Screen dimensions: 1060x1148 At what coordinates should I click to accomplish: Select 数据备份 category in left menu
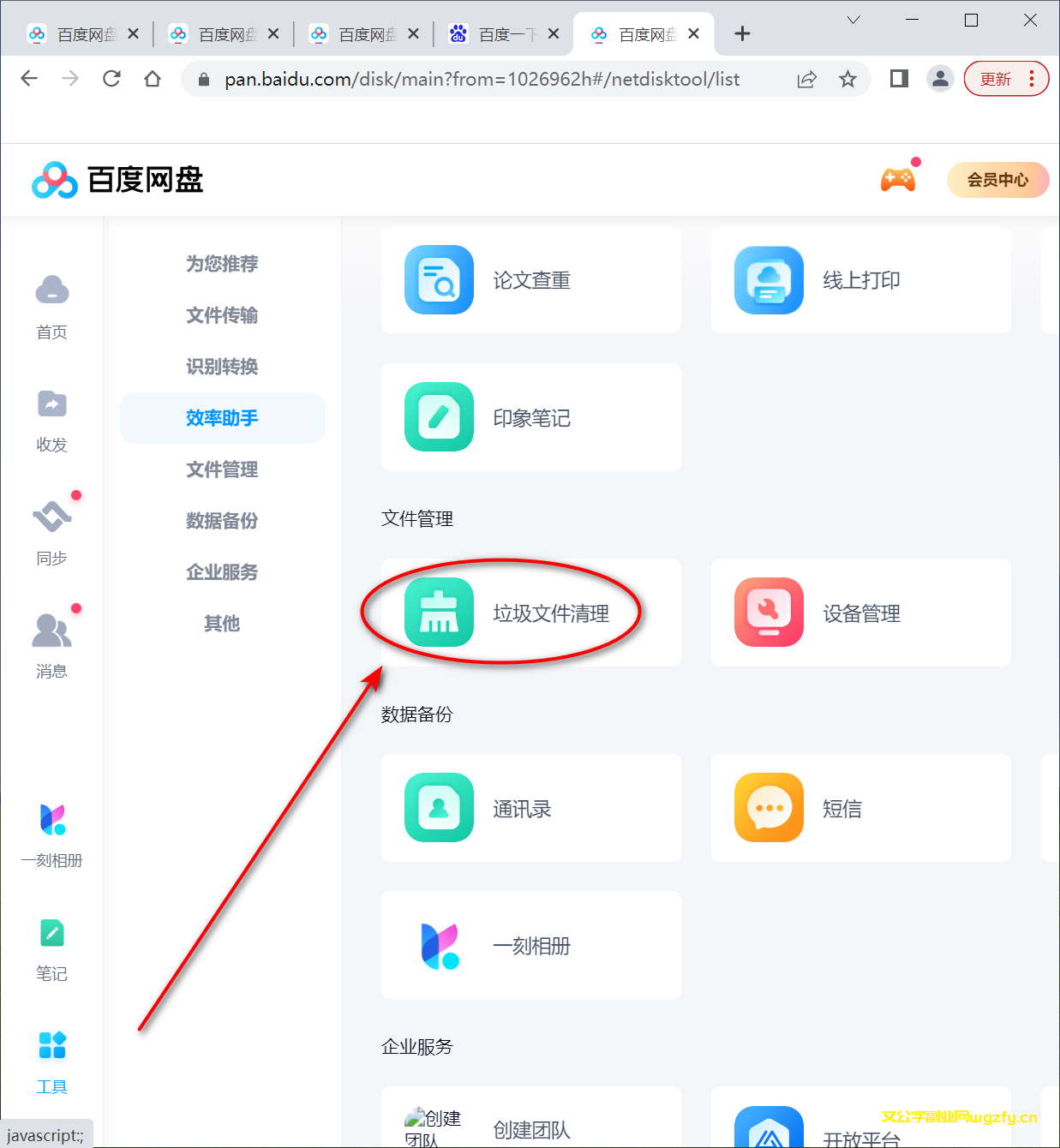tap(222, 521)
